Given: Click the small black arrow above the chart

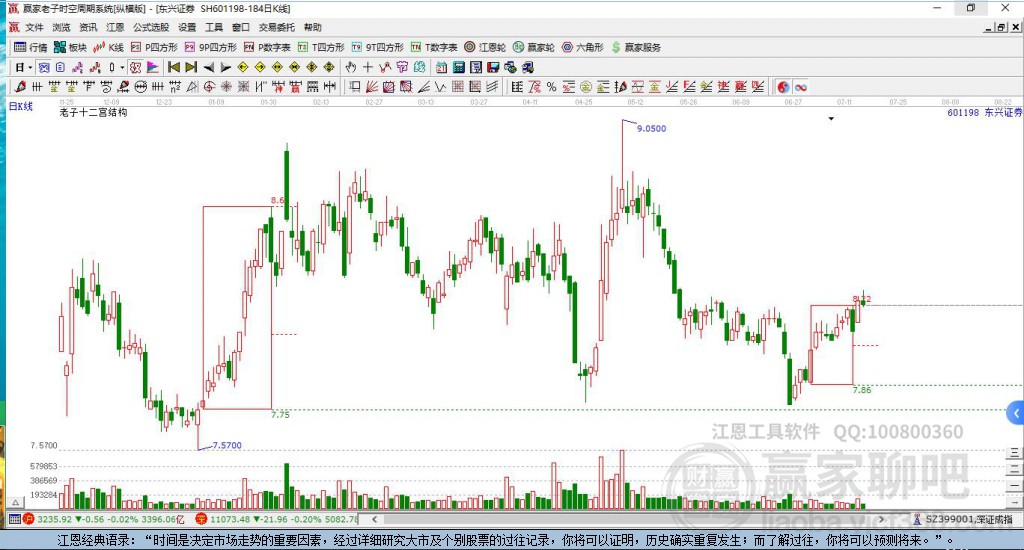Looking at the screenshot, I should pyautogui.click(x=831, y=119).
